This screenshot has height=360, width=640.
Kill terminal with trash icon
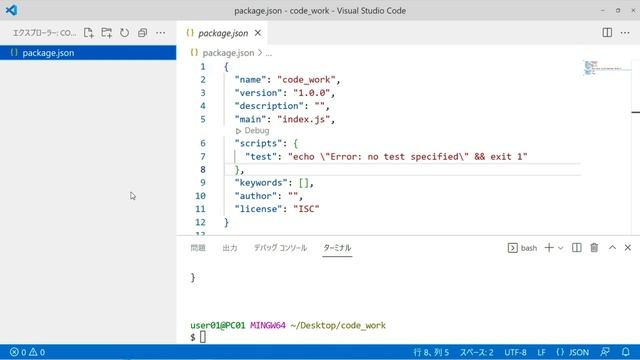pyautogui.click(x=594, y=248)
